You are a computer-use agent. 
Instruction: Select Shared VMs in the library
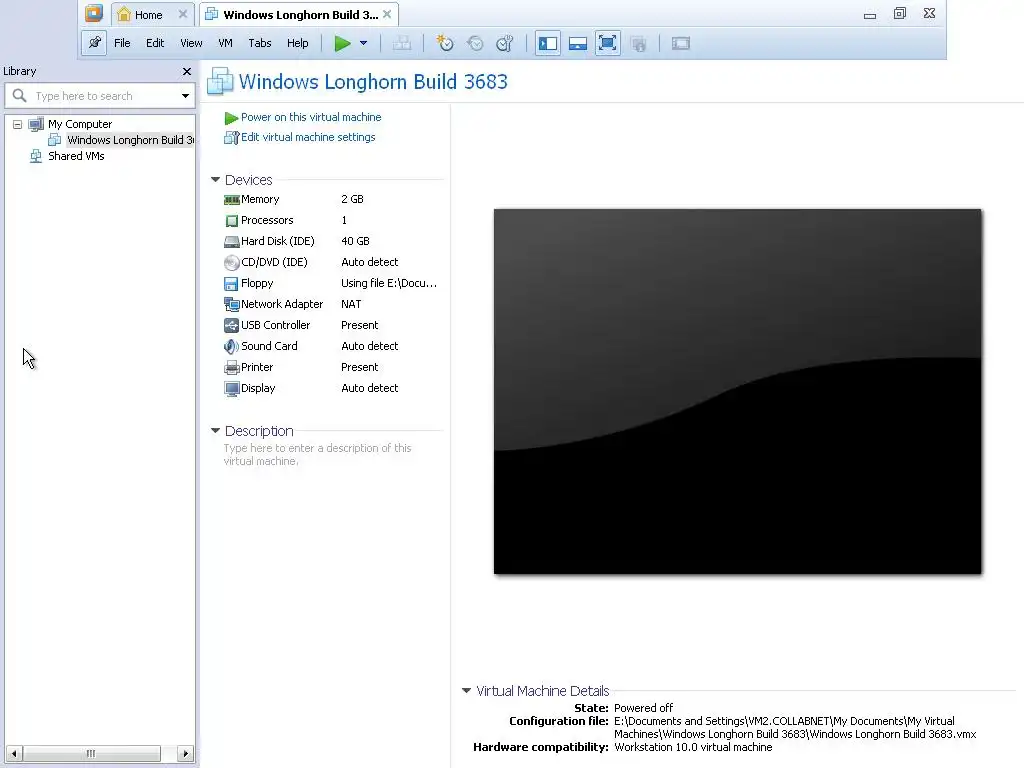76,156
